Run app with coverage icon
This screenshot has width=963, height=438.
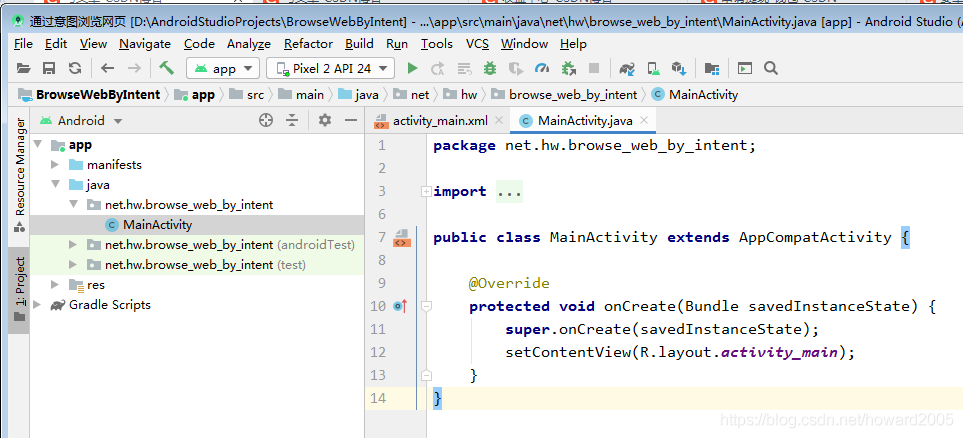click(x=515, y=68)
